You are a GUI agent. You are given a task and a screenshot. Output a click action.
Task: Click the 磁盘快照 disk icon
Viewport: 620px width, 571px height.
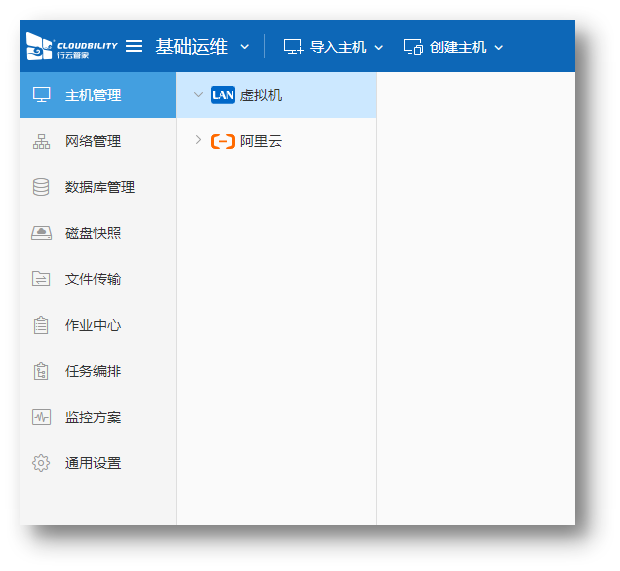coord(42,233)
